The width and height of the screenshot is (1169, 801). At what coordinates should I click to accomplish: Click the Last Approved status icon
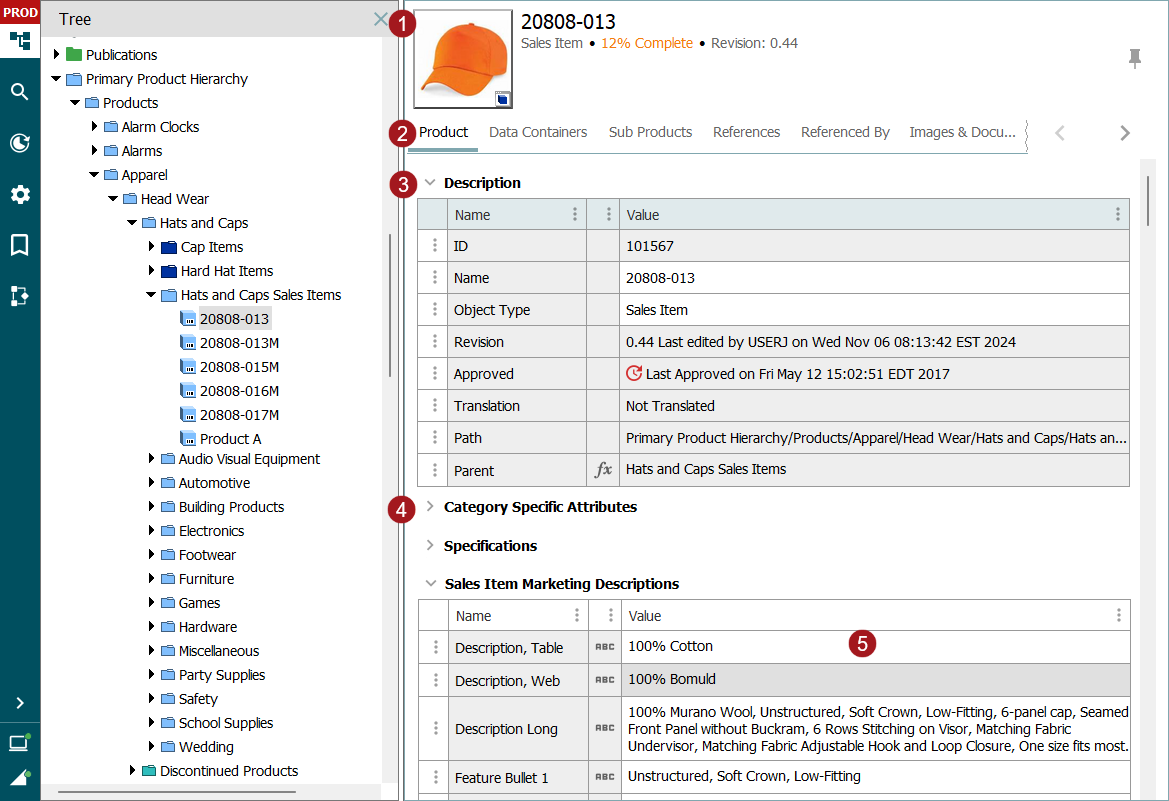click(634, 374)
